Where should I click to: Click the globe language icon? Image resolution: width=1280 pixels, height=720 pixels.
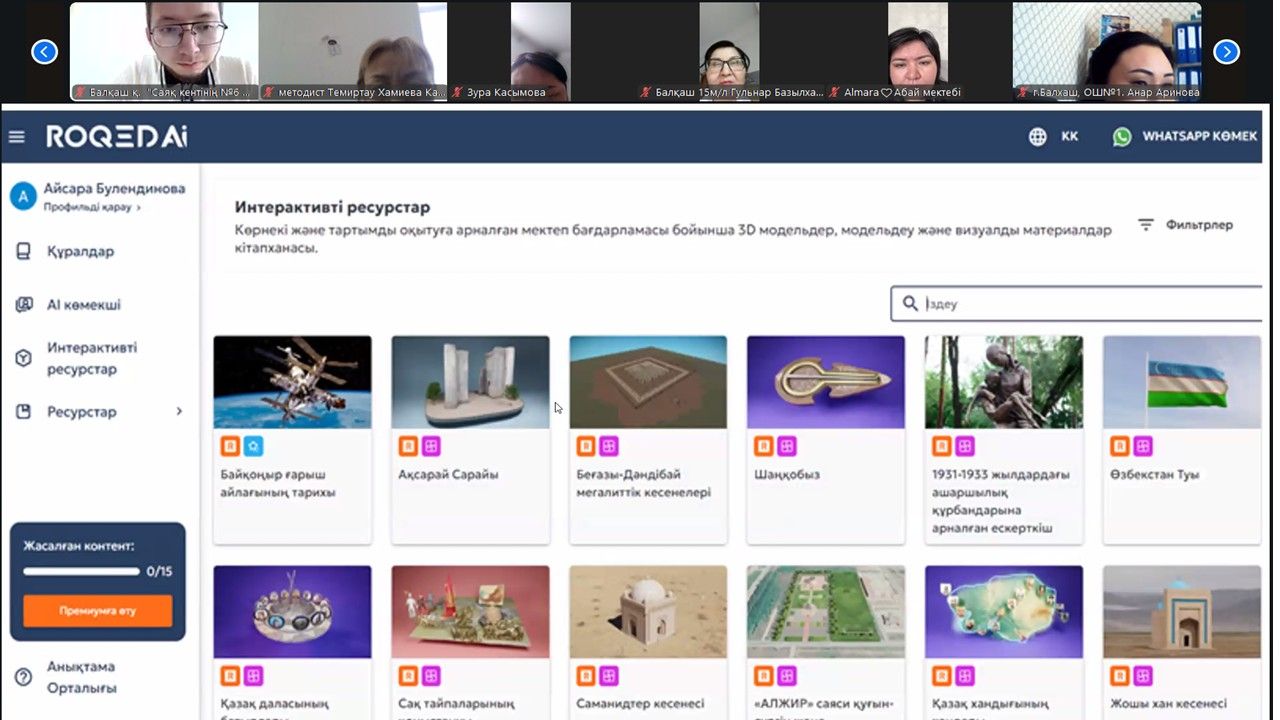pyautogui.click(x=1037, y=137)
